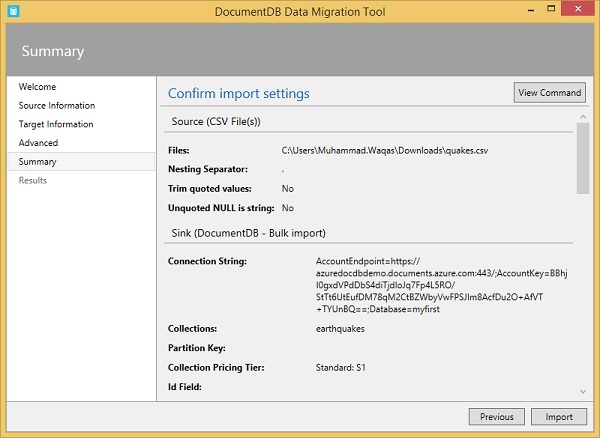Select the Summary step in the sidebar
This screenshot has width=600, height=438.
pos(38,161)
